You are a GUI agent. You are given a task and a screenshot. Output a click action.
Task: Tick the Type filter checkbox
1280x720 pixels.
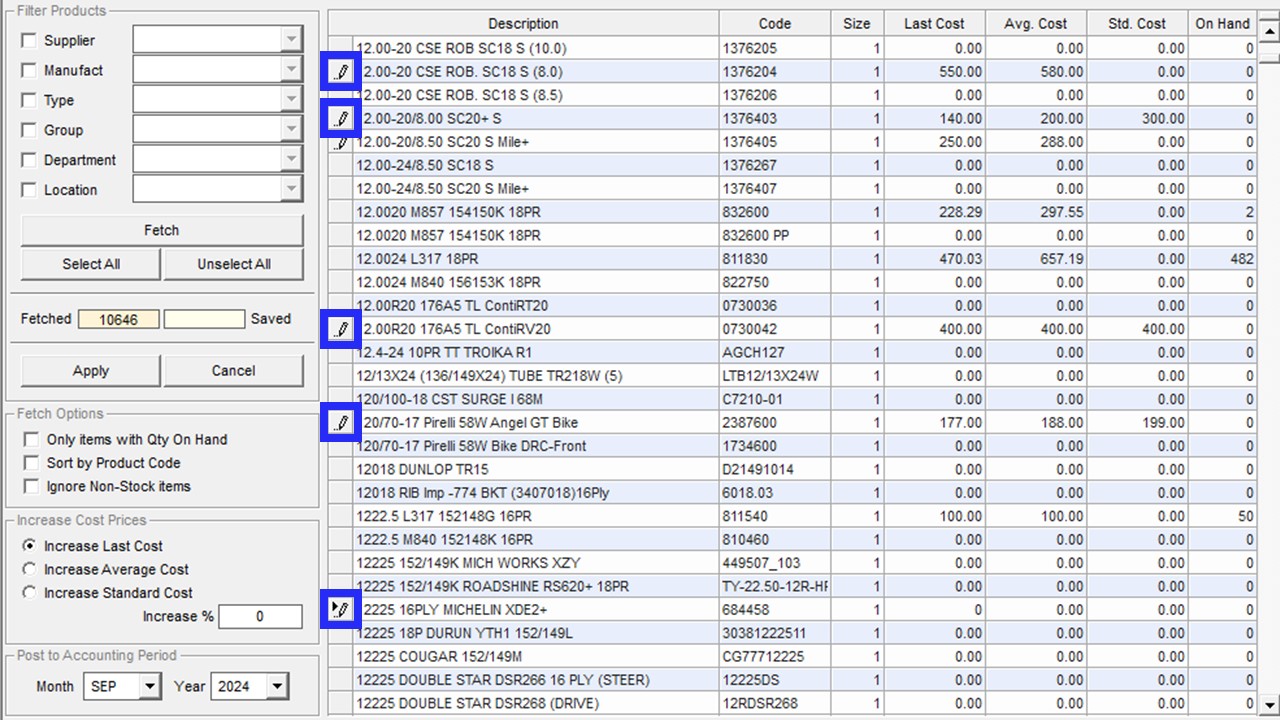pos(29,100)
